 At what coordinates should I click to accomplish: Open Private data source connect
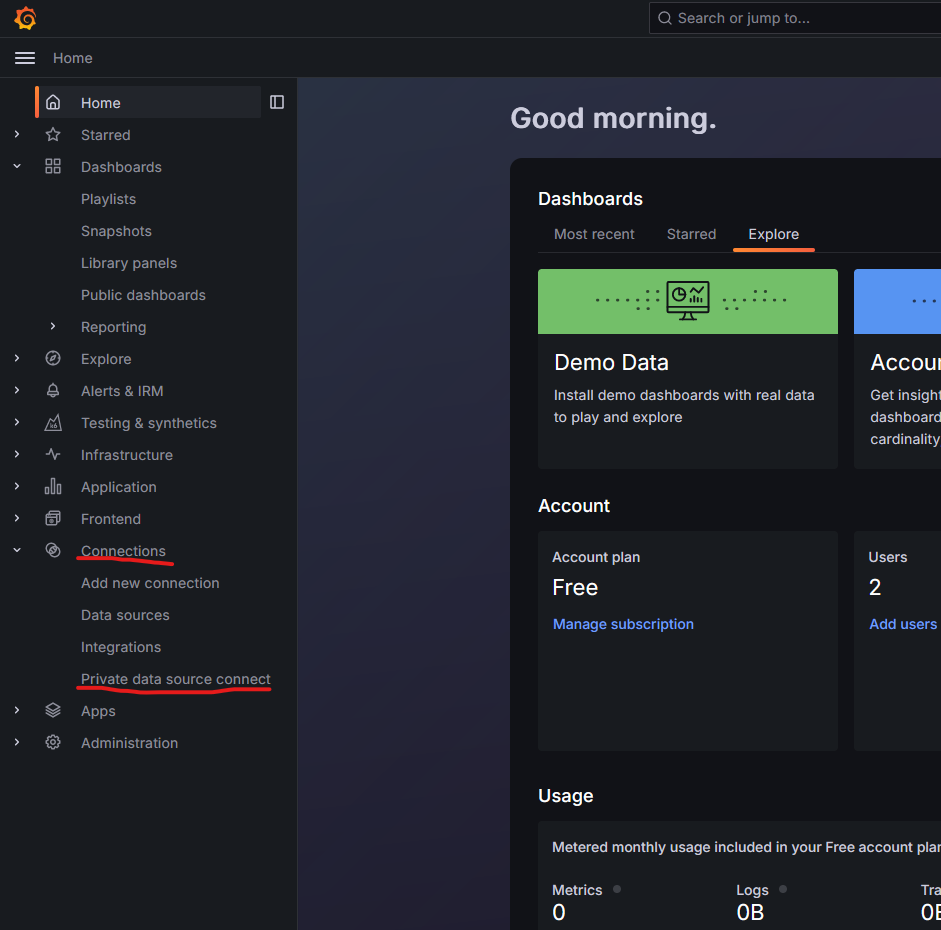pyautogui.click(x=176, y=679)
